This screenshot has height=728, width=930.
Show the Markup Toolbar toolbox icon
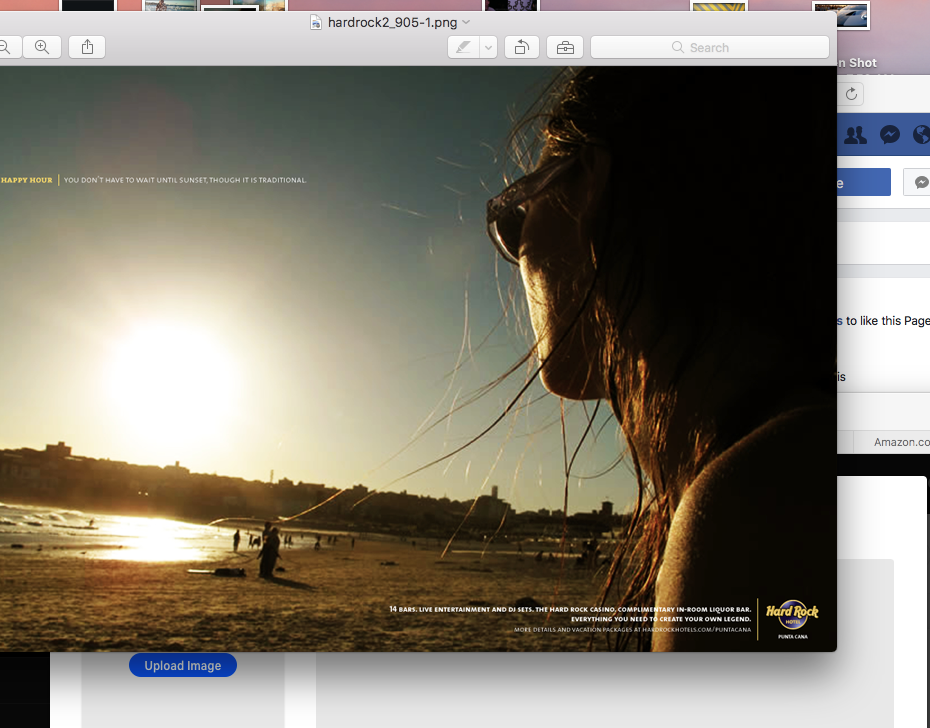coord(565,47)
